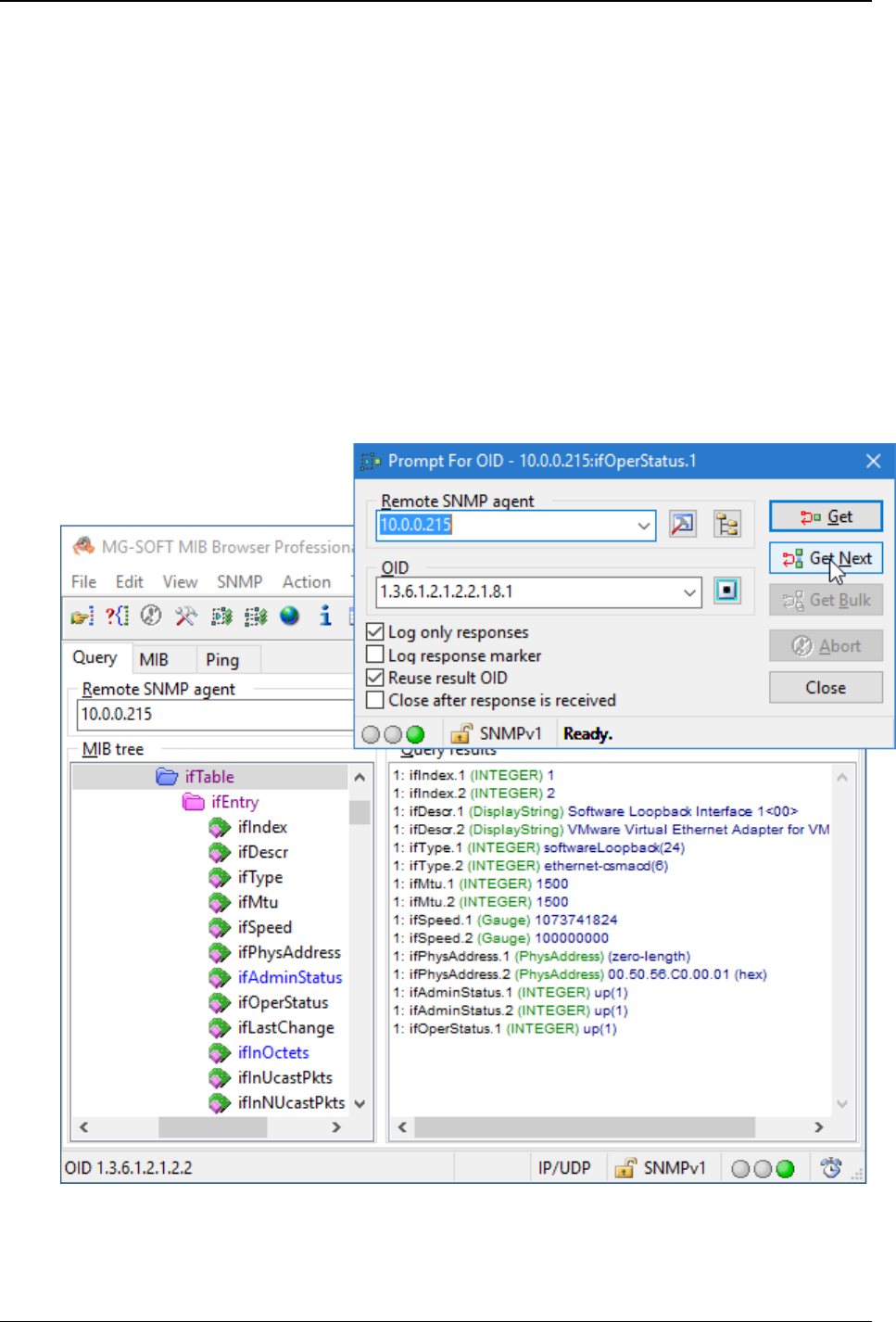This screenshot has height=1322, width=896.
Task: Click the leaf icon next to ifOperStatus
Action: point(220,1002)
